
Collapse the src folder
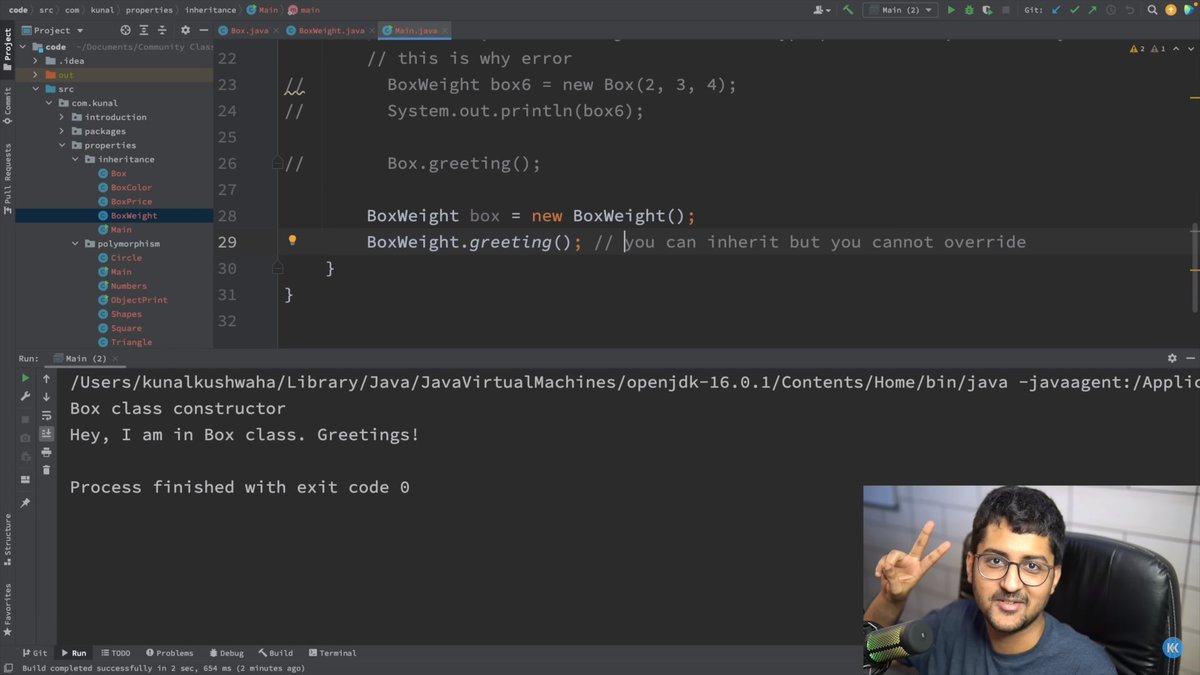click(35, 89)
